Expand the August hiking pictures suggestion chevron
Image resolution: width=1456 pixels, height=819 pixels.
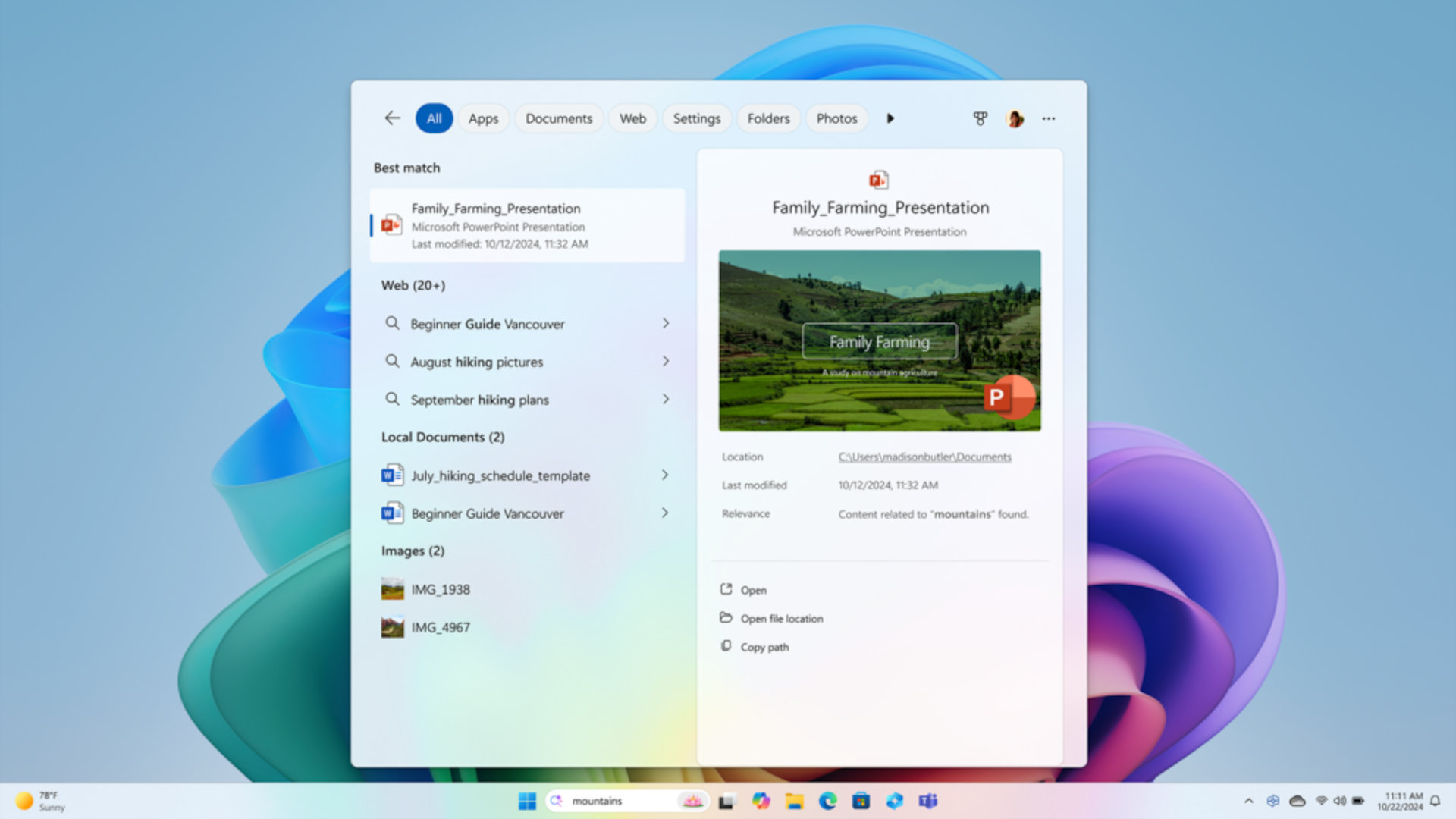665,362
